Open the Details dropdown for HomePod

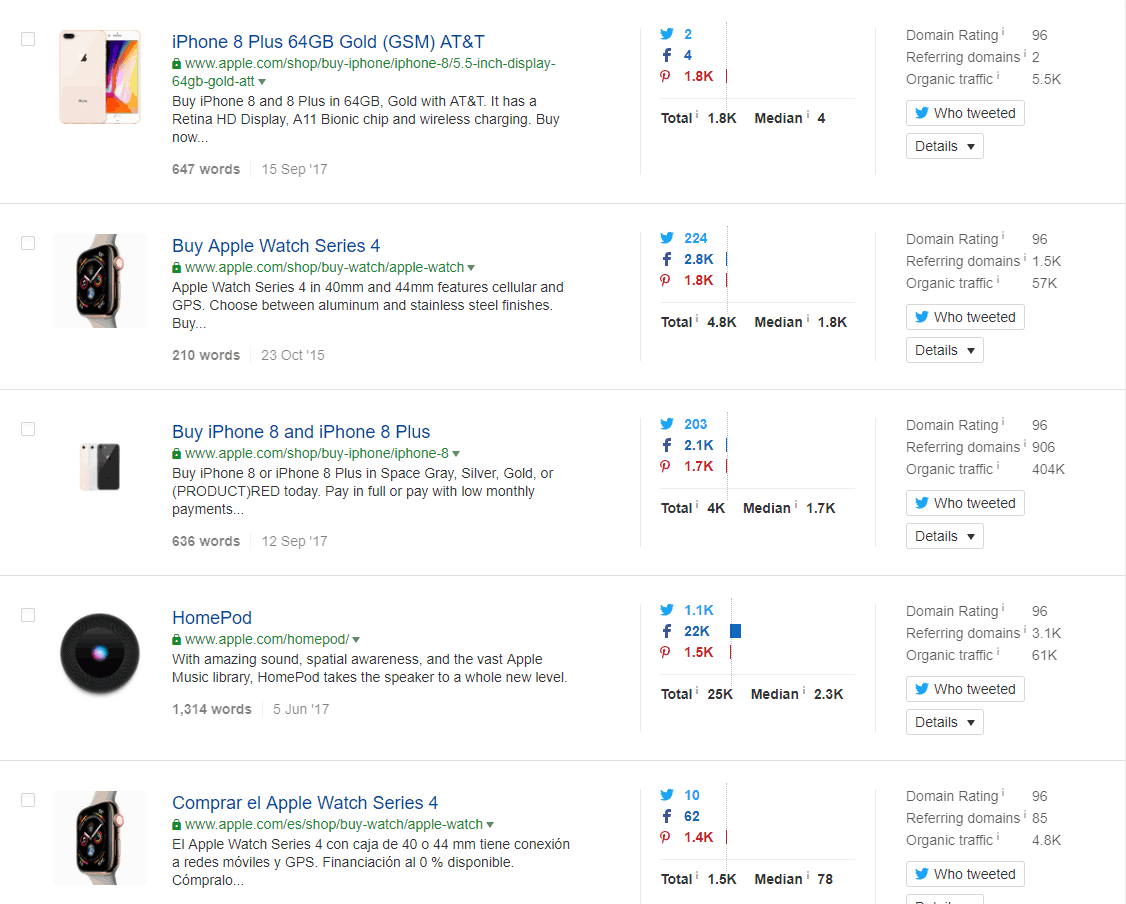pos(944,721)
